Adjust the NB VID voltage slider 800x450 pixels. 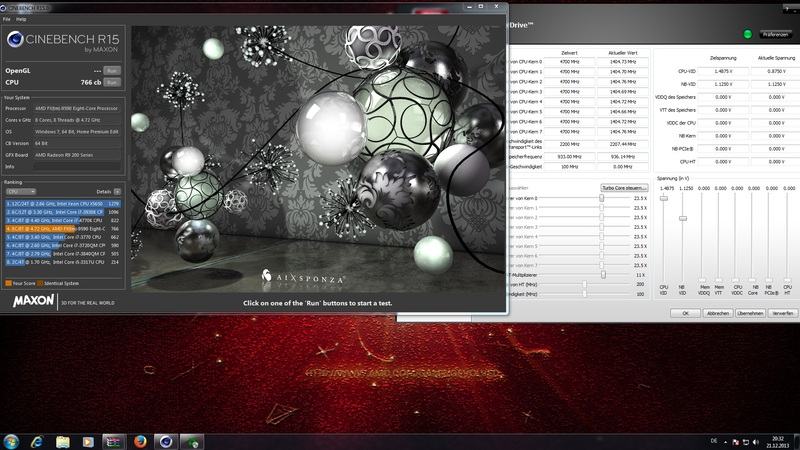click(x=683, y=218)
